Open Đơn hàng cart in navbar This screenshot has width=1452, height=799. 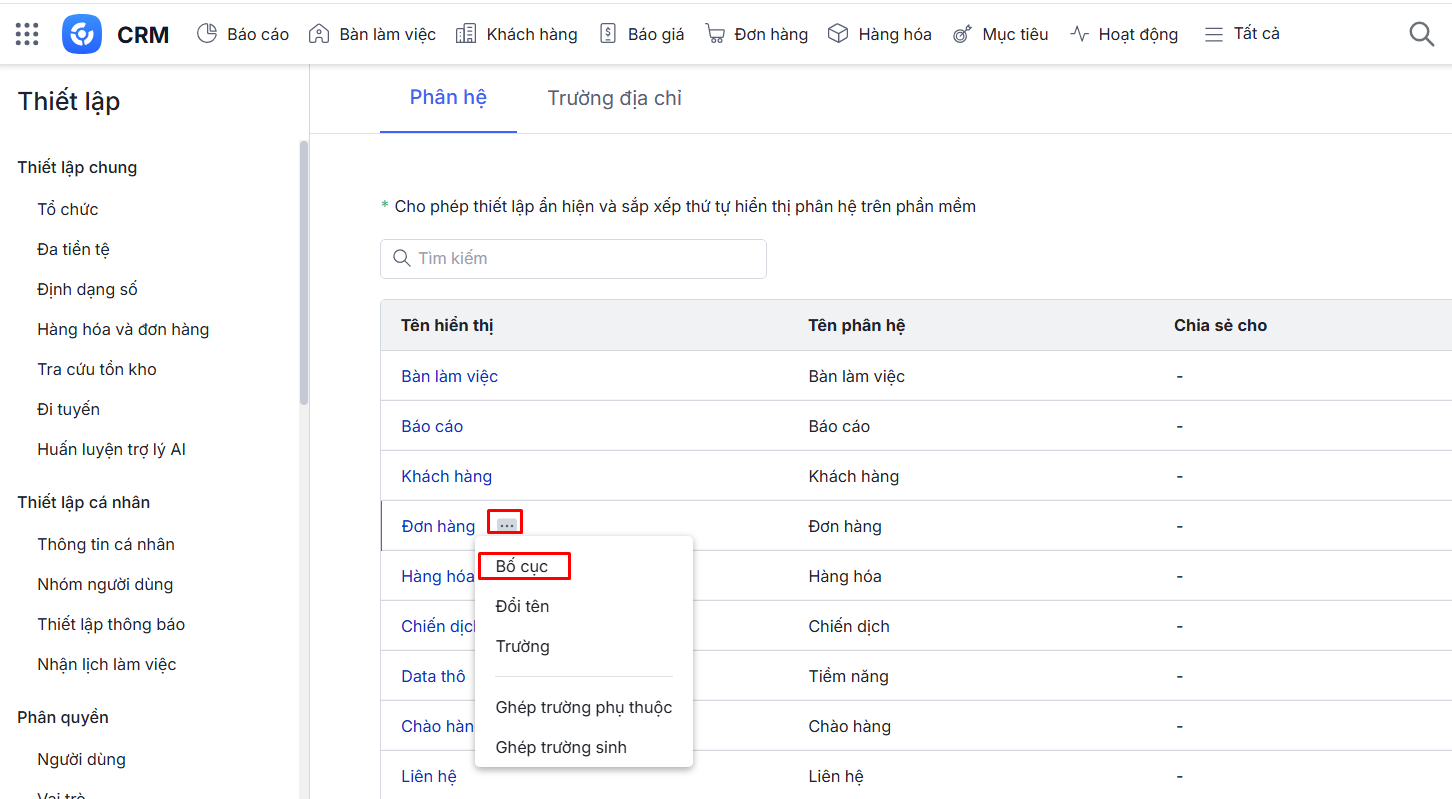[x=756, y=34]
